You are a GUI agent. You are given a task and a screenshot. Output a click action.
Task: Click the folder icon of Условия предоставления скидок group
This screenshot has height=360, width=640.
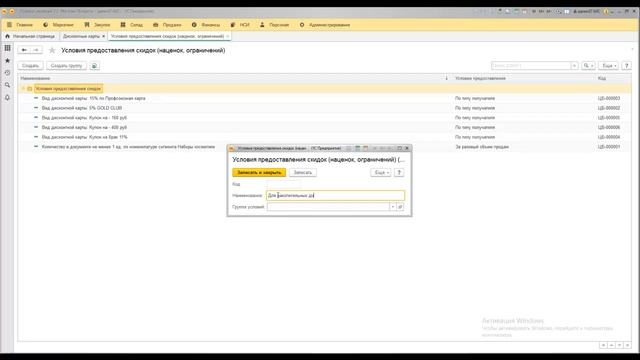30,89
